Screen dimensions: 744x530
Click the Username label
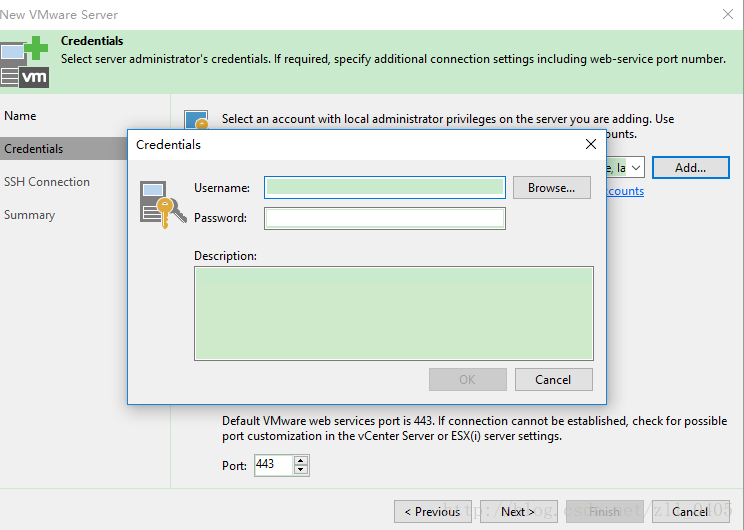[222, 188]
